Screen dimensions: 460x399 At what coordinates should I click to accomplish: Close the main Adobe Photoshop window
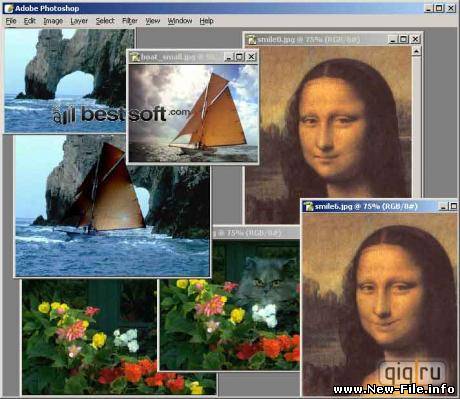(x=451, y=8)
